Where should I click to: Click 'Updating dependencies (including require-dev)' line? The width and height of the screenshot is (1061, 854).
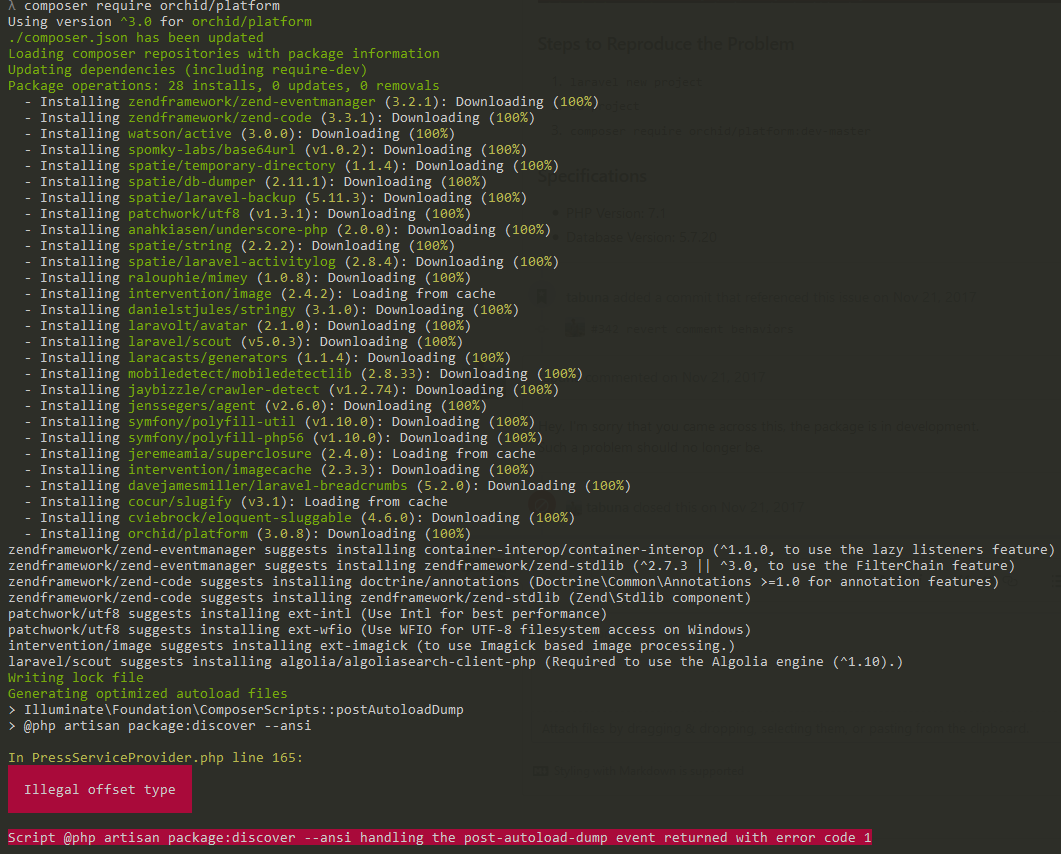[x=187, y=70]
